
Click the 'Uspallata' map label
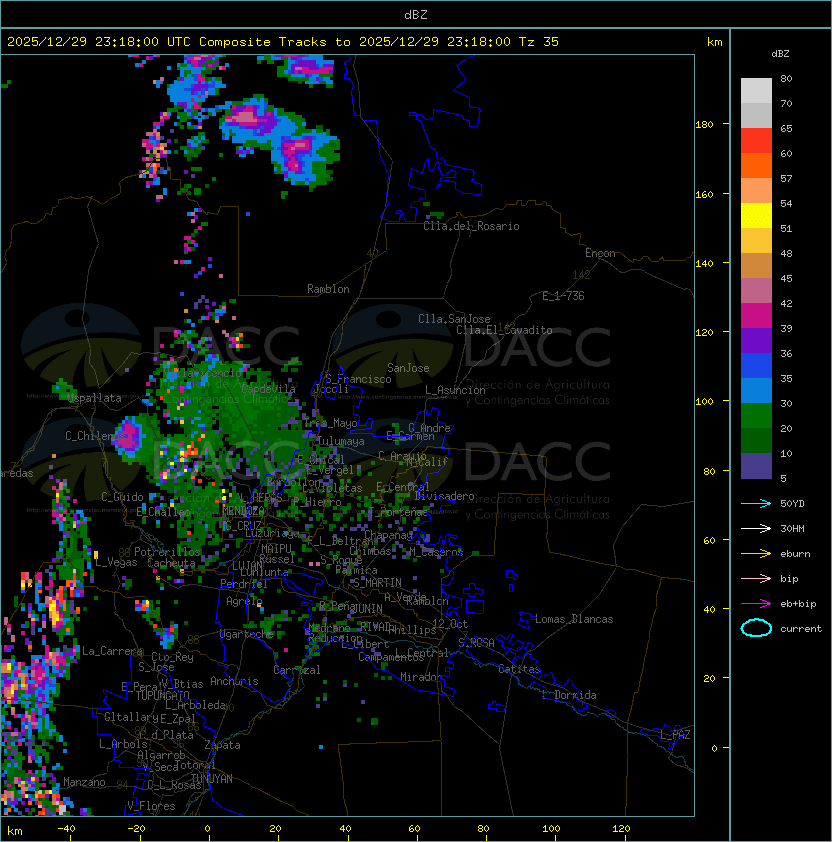(95, 398)
